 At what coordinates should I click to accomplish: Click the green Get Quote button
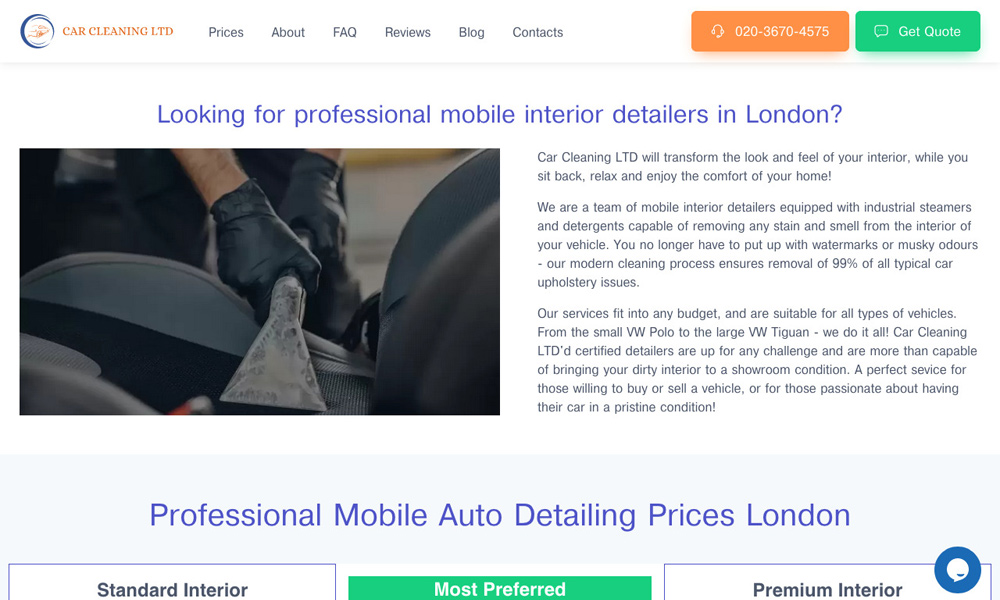pos(918,31)
